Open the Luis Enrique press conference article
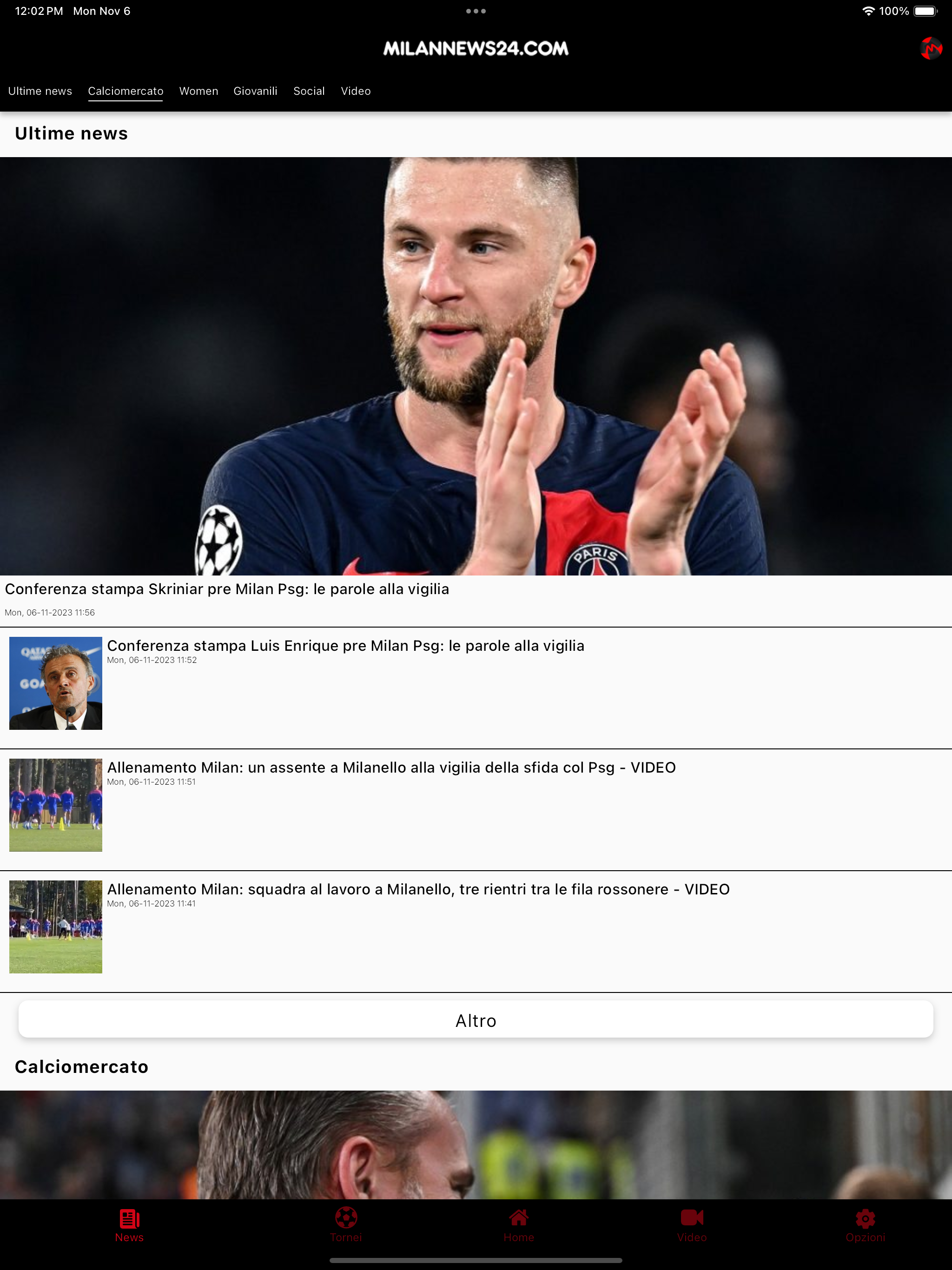This screenshot has height=1270, width=952. click(x=346, y=646)
